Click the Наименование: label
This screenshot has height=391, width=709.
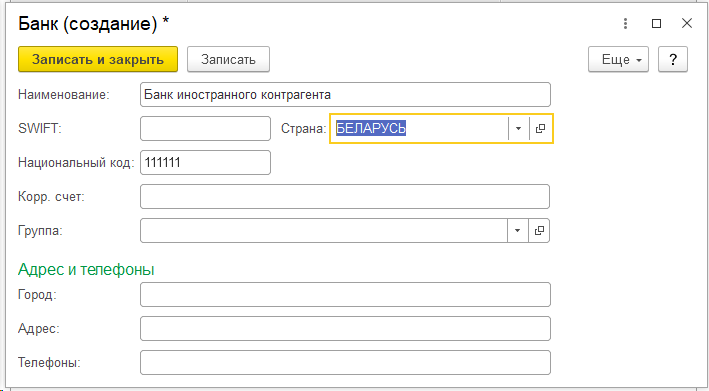coord(64,94)
